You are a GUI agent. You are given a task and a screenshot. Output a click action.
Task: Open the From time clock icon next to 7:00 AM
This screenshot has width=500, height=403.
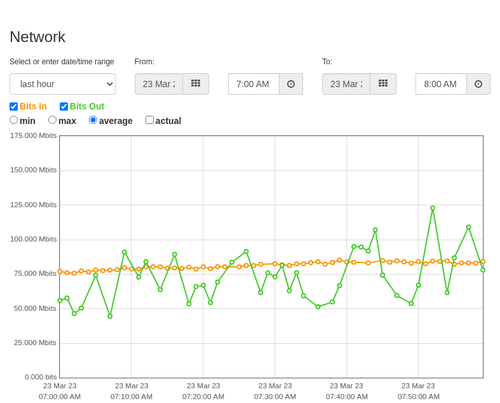click(291, 84)
